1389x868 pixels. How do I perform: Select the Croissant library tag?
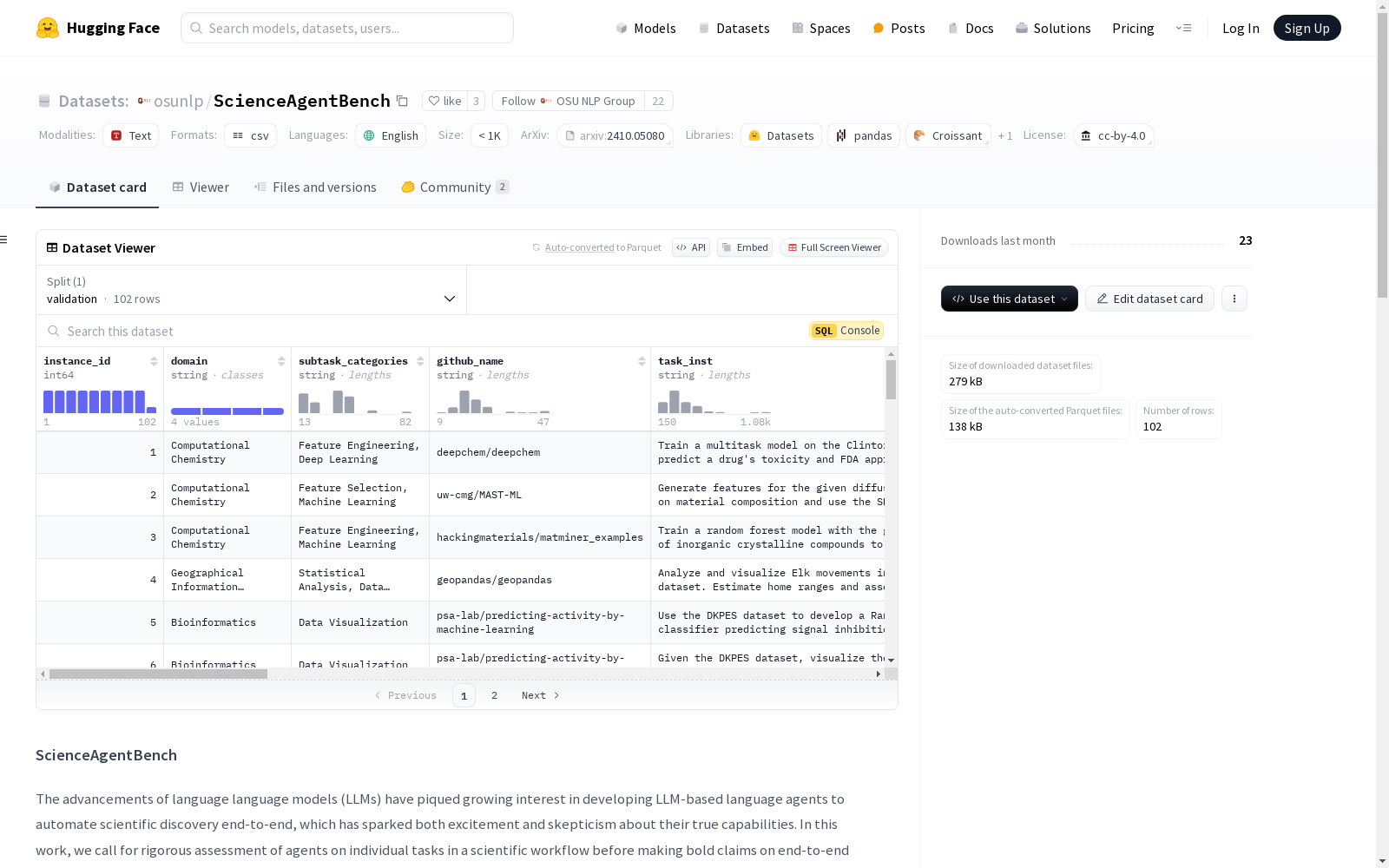948,135
